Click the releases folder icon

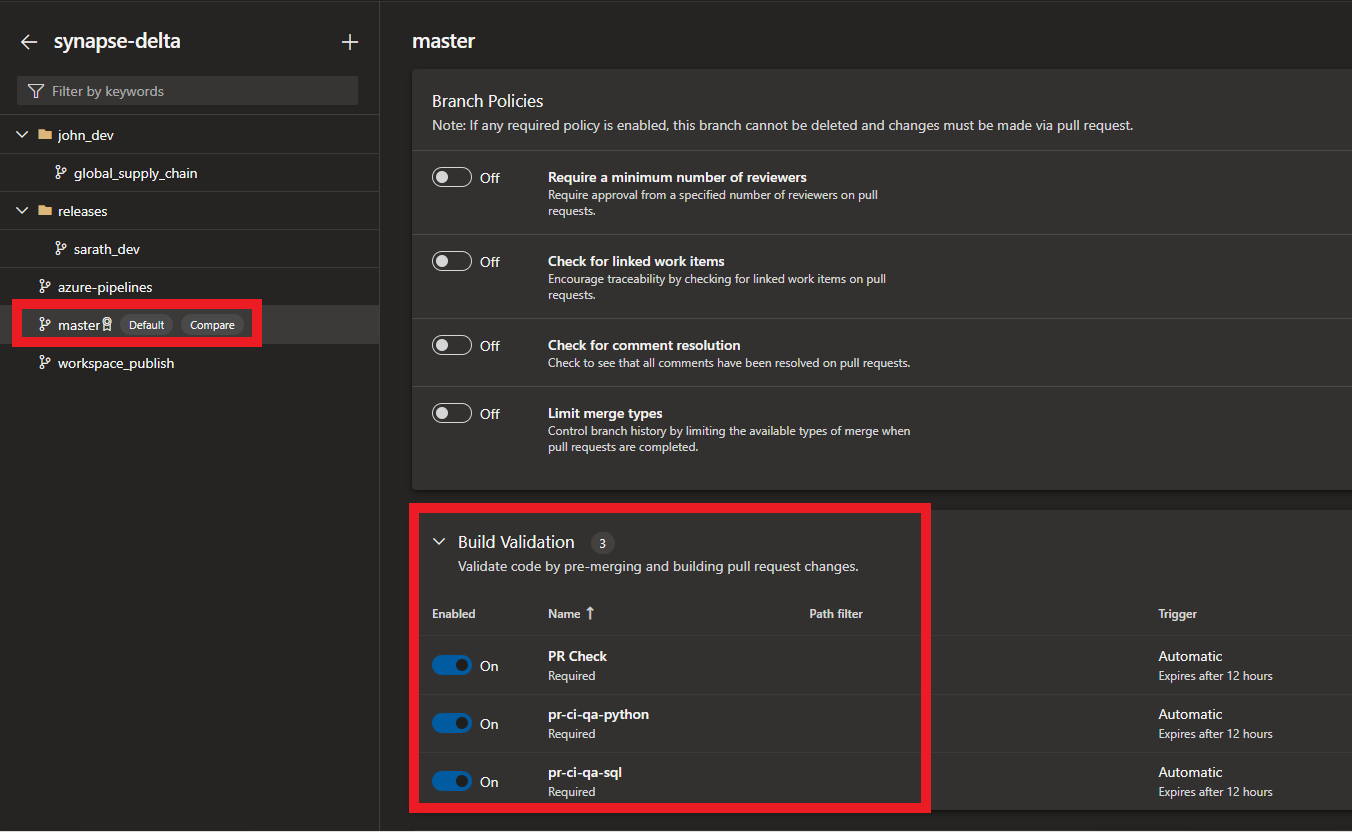point(44,211)
